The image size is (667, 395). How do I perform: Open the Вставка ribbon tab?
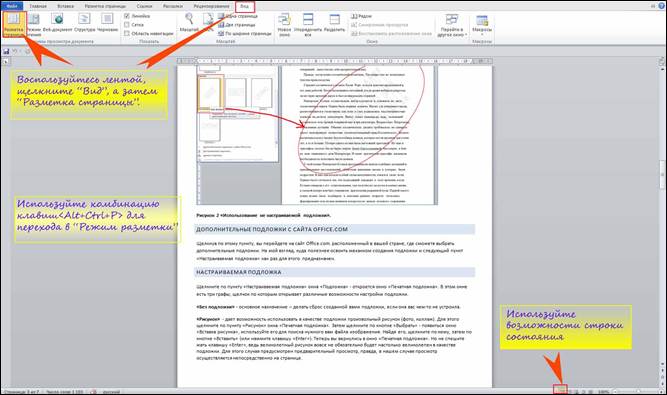65,6
